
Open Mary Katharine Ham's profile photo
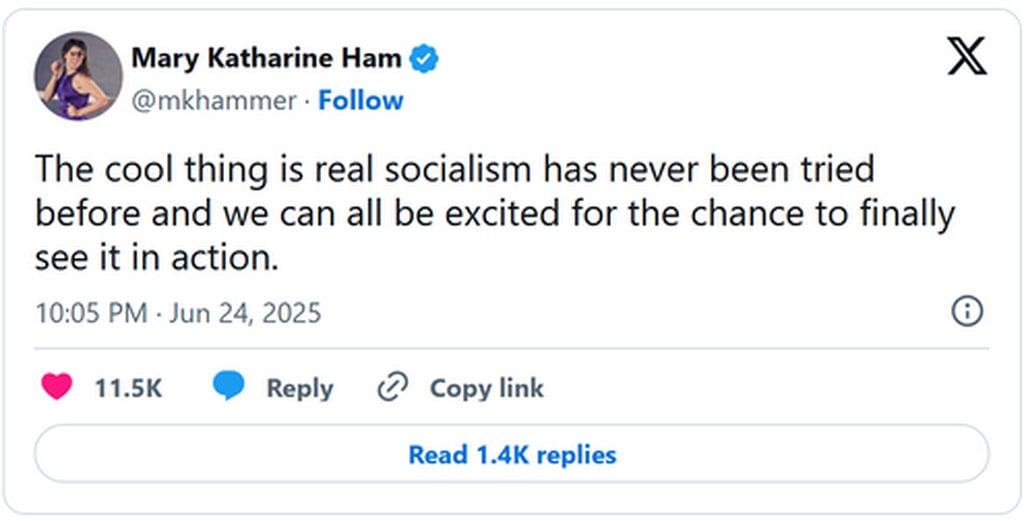(77, 76)
